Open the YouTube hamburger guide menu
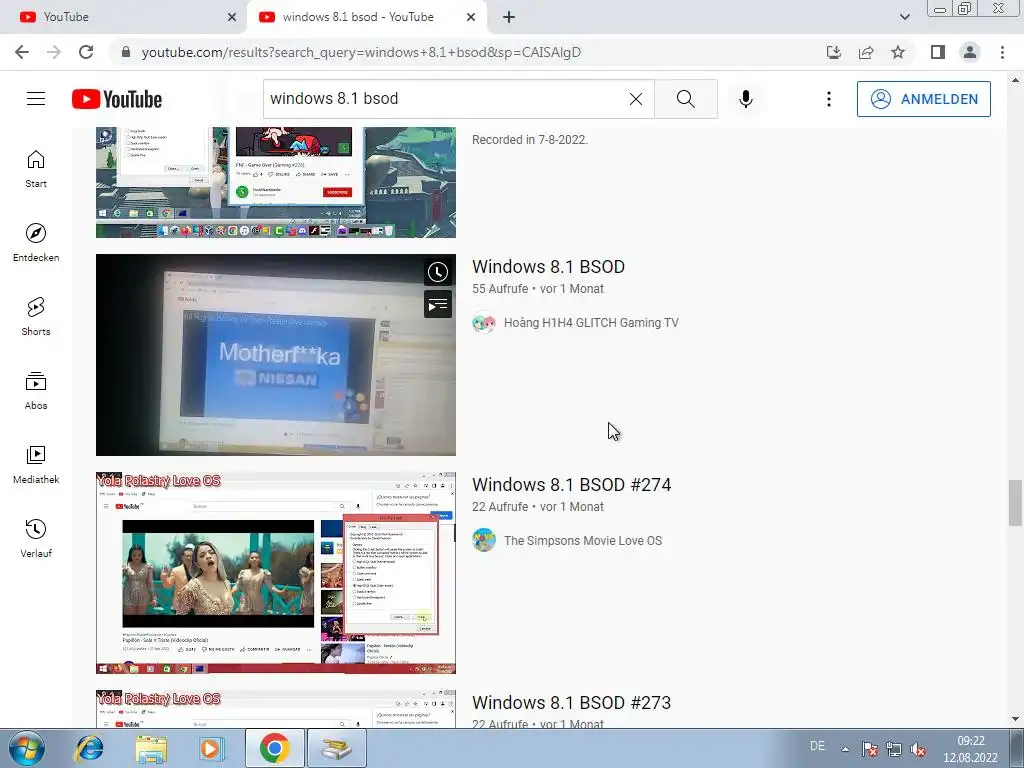 pos(36,99)
